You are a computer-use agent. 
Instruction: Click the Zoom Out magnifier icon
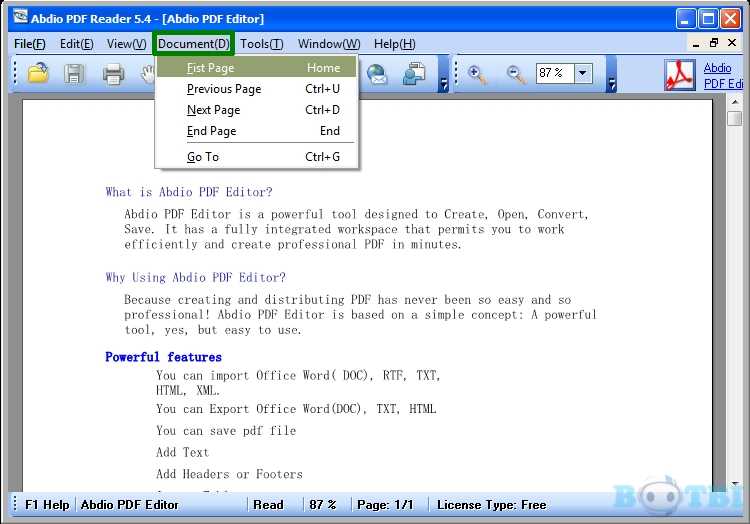pyautogui.click(x=516, y=73)
